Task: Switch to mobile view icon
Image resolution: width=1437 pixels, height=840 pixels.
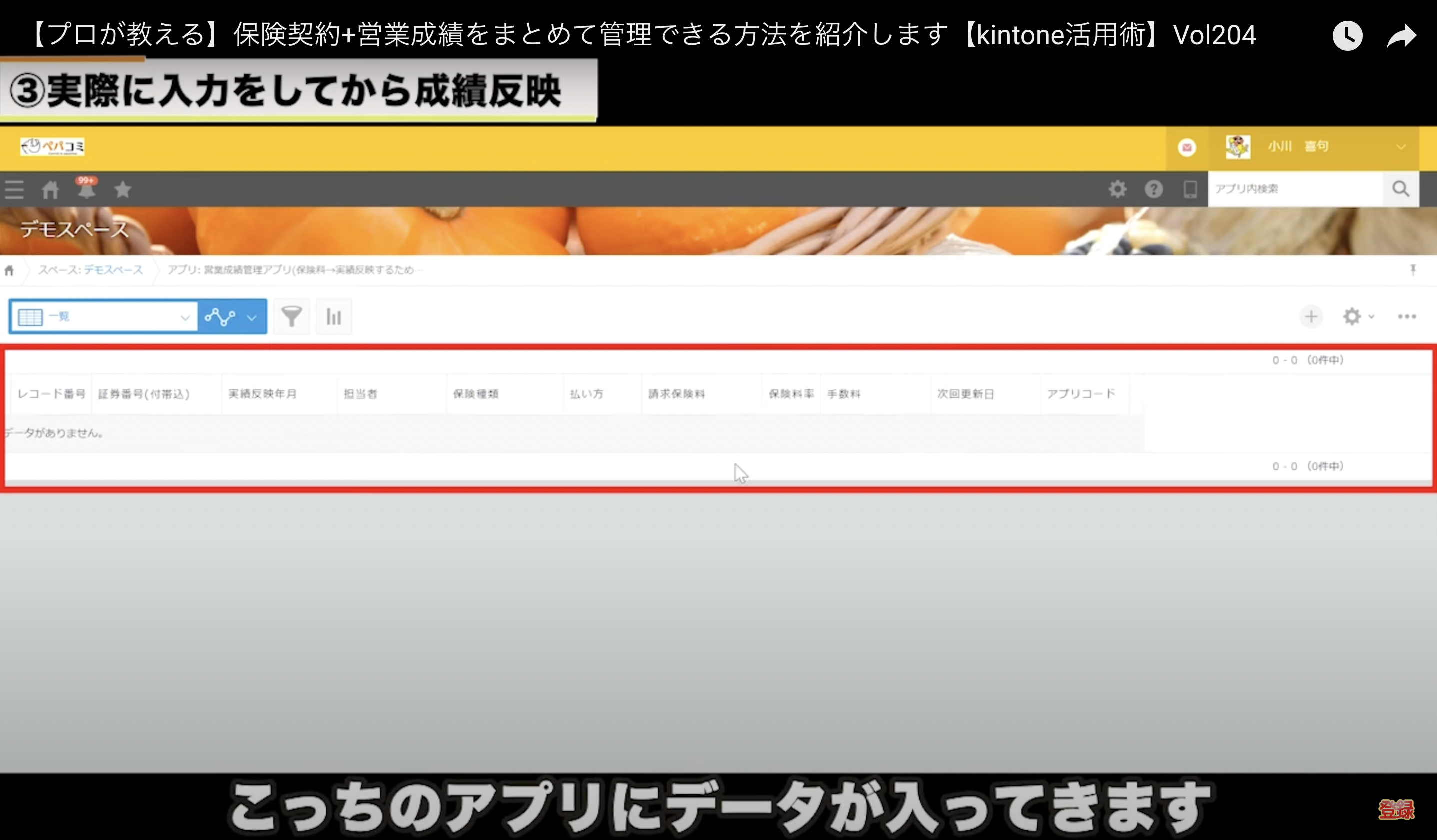Action: pyautogui.click(x=1190, y=189)
